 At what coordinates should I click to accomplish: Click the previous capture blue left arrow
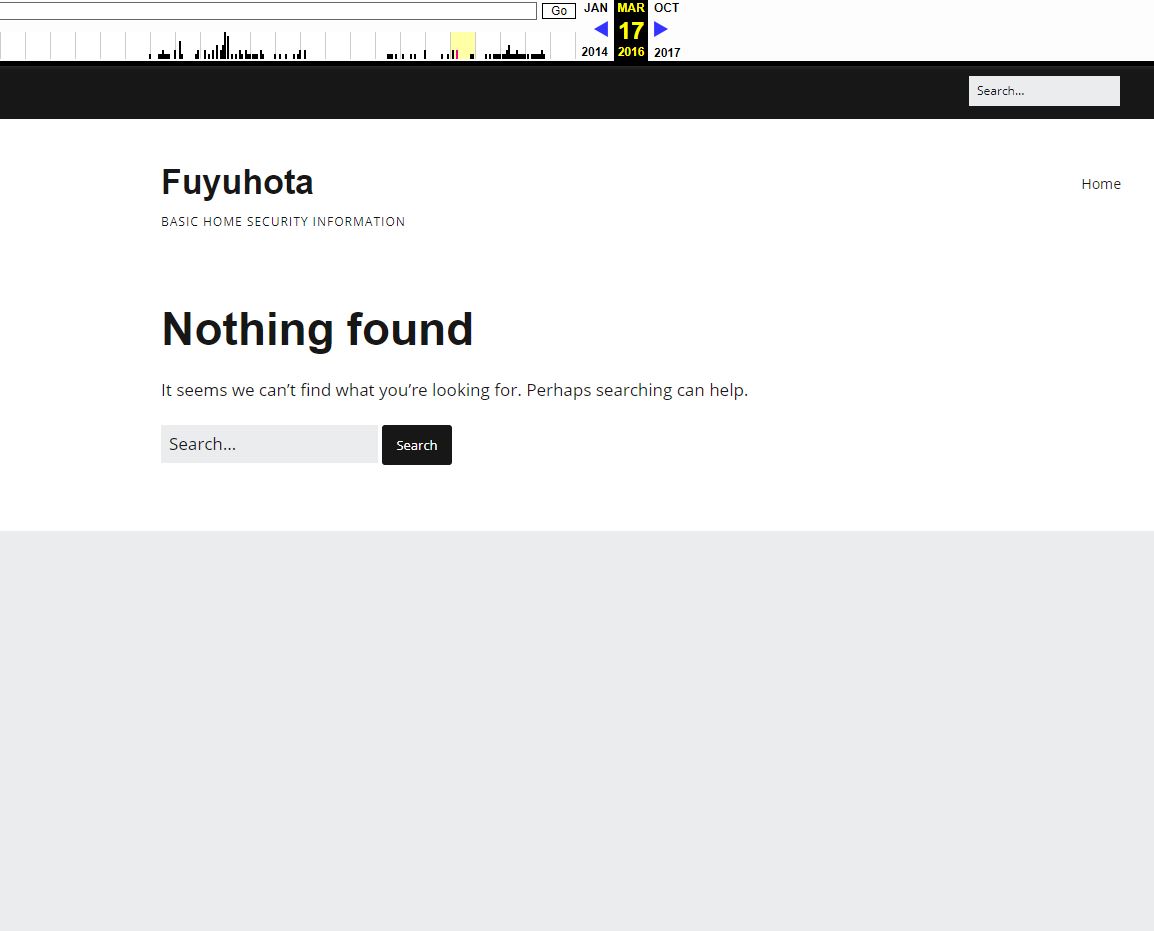[x=600, y=29]
